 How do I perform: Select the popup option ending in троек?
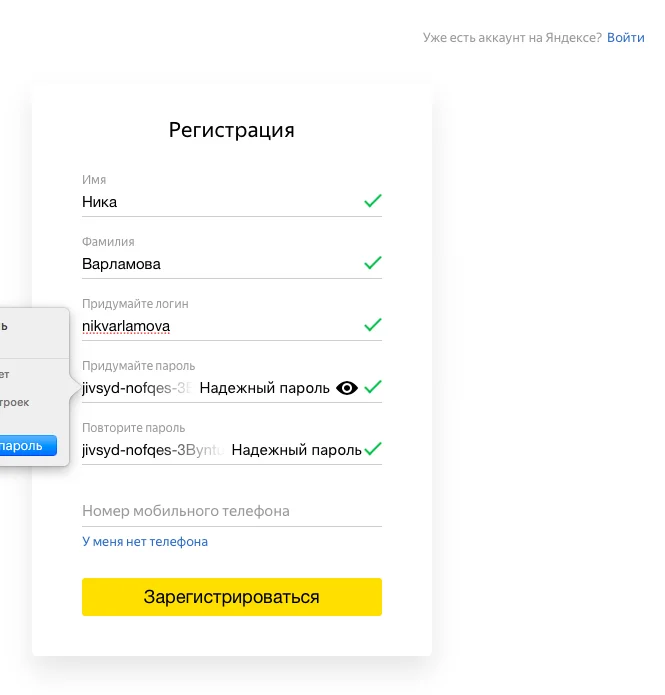pos(16,402)
